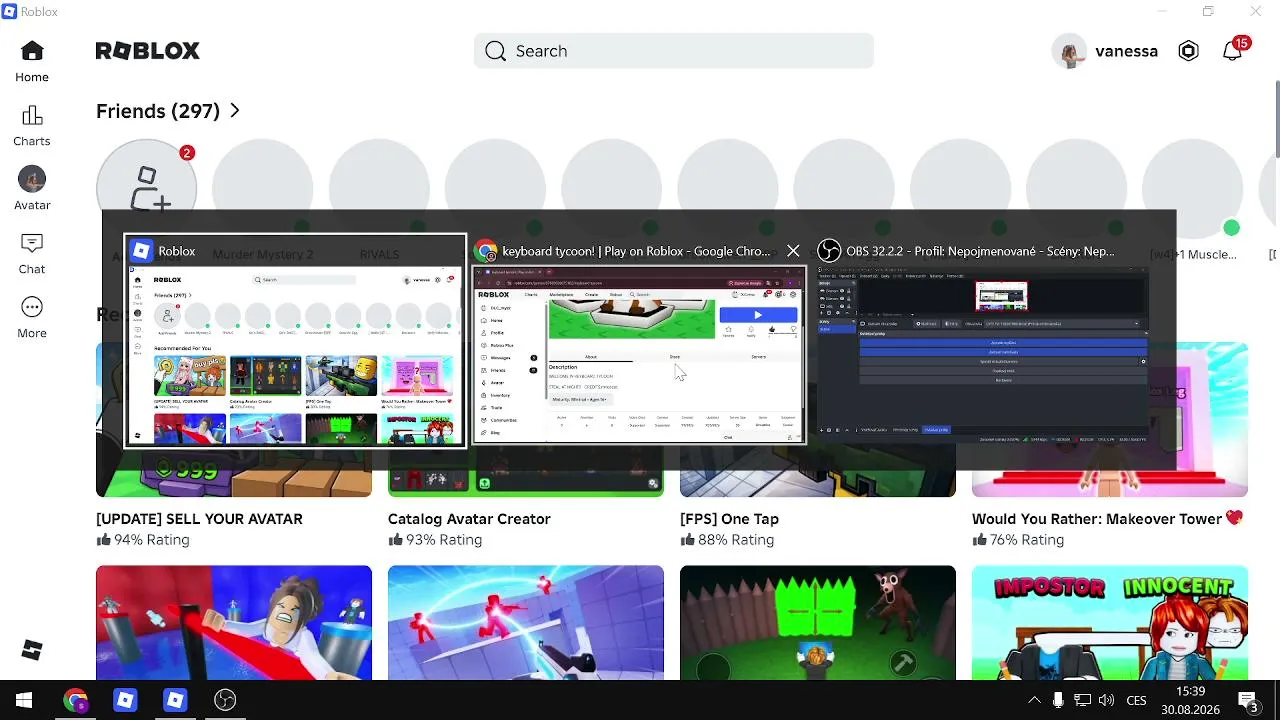Go to Home in Roblox sidebar
This screenshot has height=720, width=1280.
point(32,62)
